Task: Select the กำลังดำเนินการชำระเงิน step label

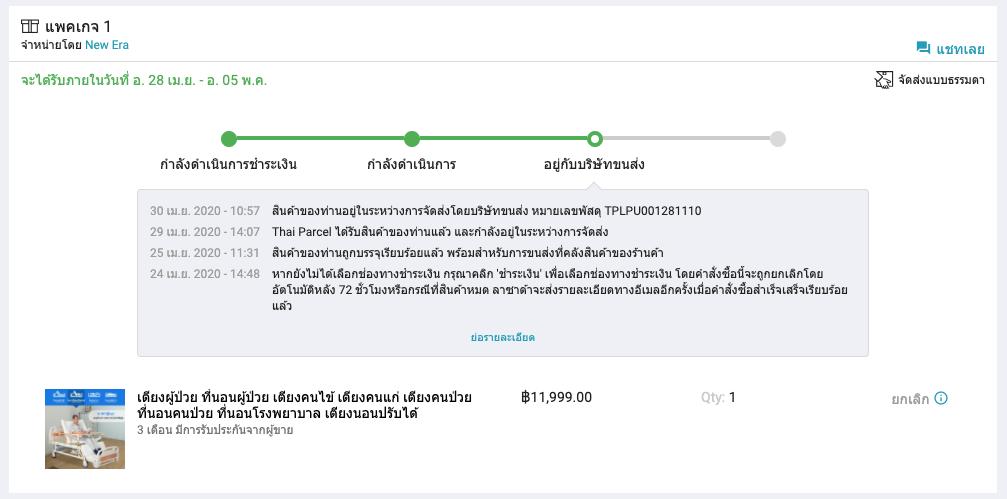Action: click(229, 164)
